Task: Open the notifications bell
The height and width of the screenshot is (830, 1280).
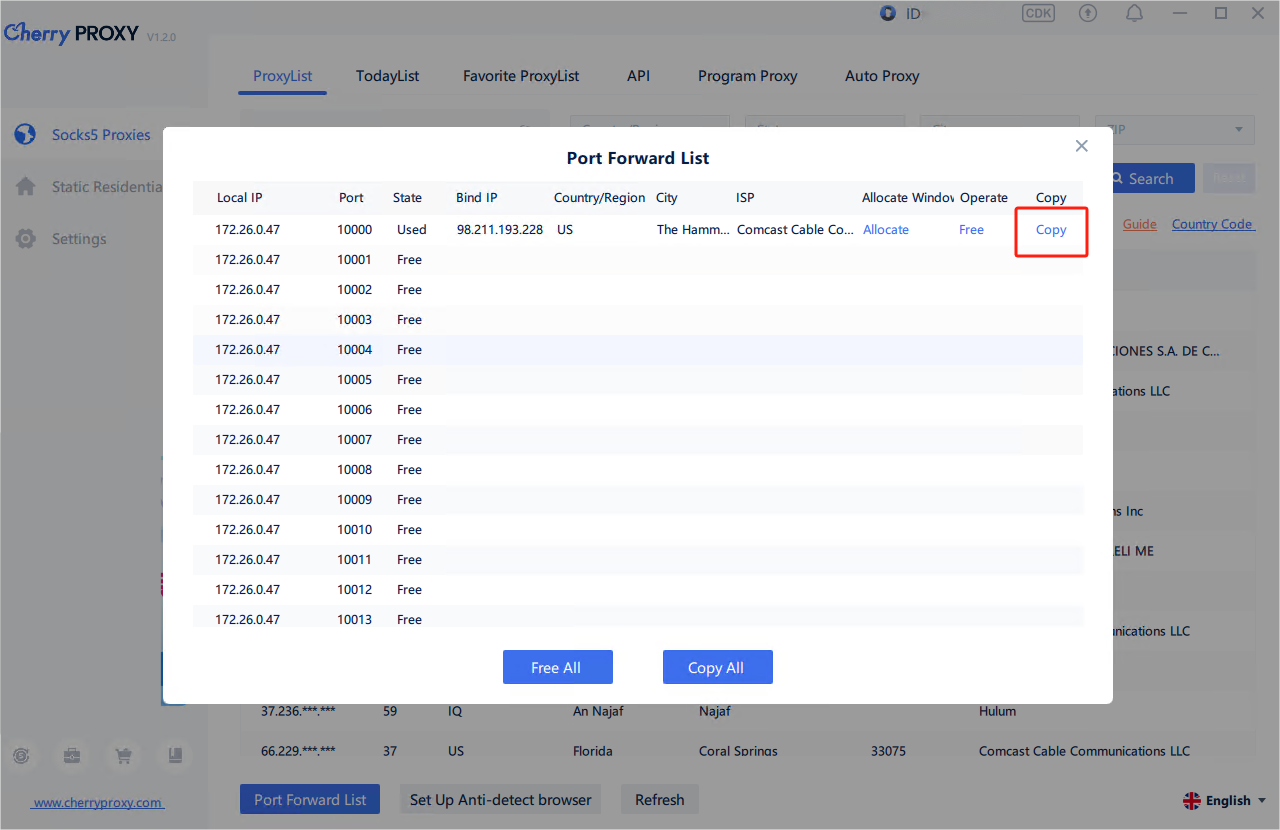Action: tap(1134, 13)
